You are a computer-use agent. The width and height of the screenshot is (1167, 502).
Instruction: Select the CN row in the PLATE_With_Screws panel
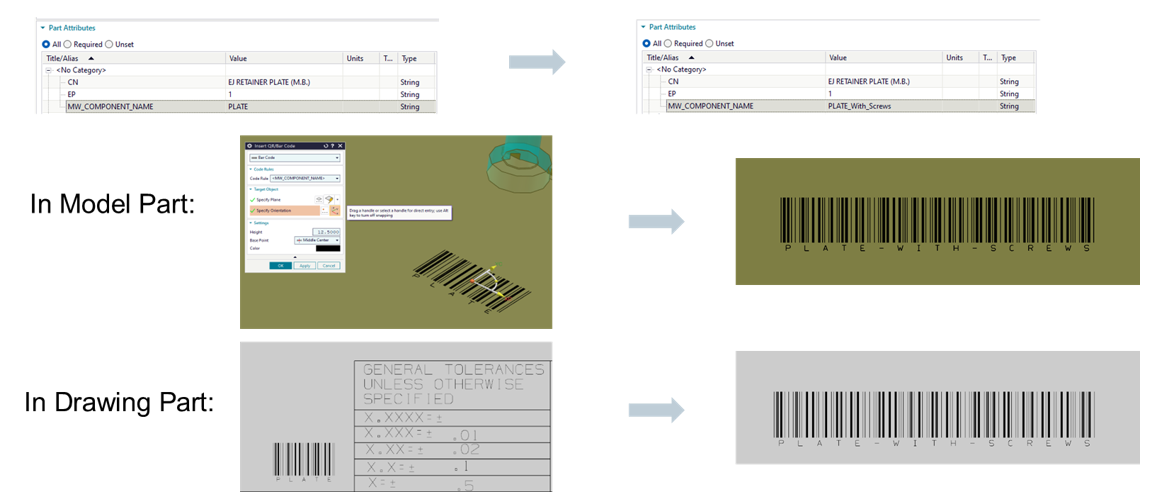[840, 81]
